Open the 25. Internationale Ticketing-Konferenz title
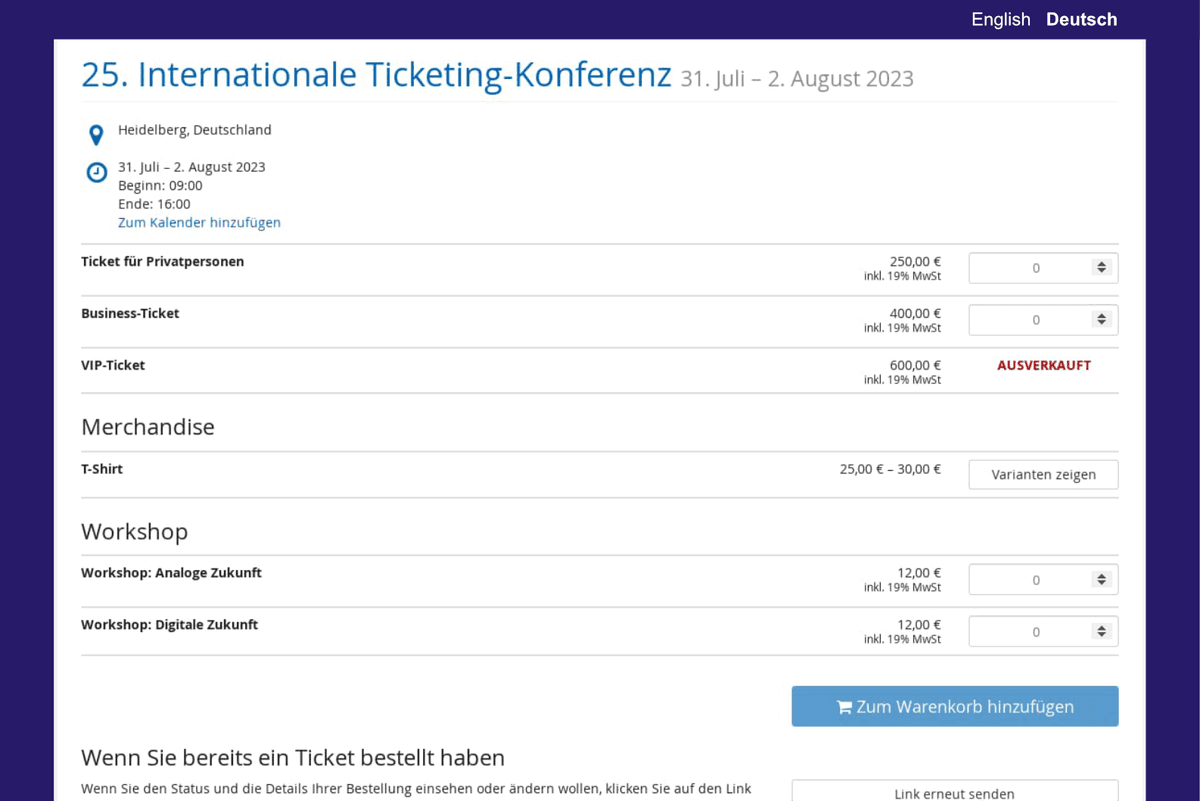1200x801 pixels. click(376, 75)
